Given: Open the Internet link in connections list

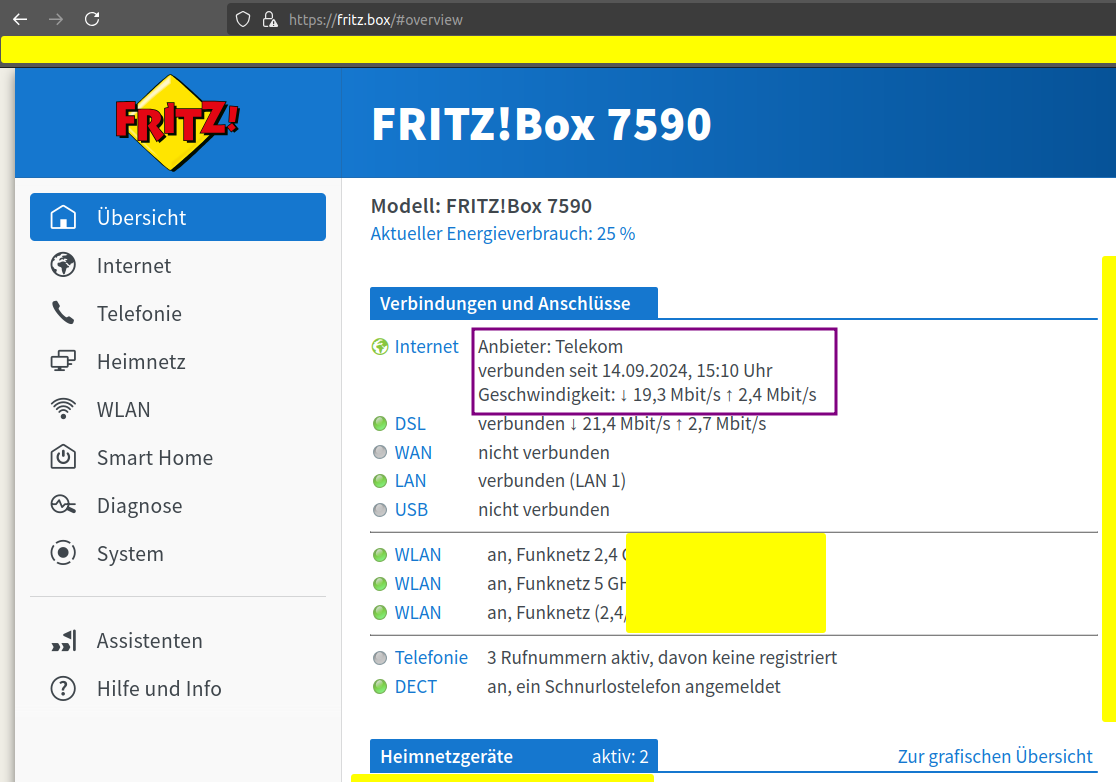Looking at the screenshot, I should click(x=426, y=347).
